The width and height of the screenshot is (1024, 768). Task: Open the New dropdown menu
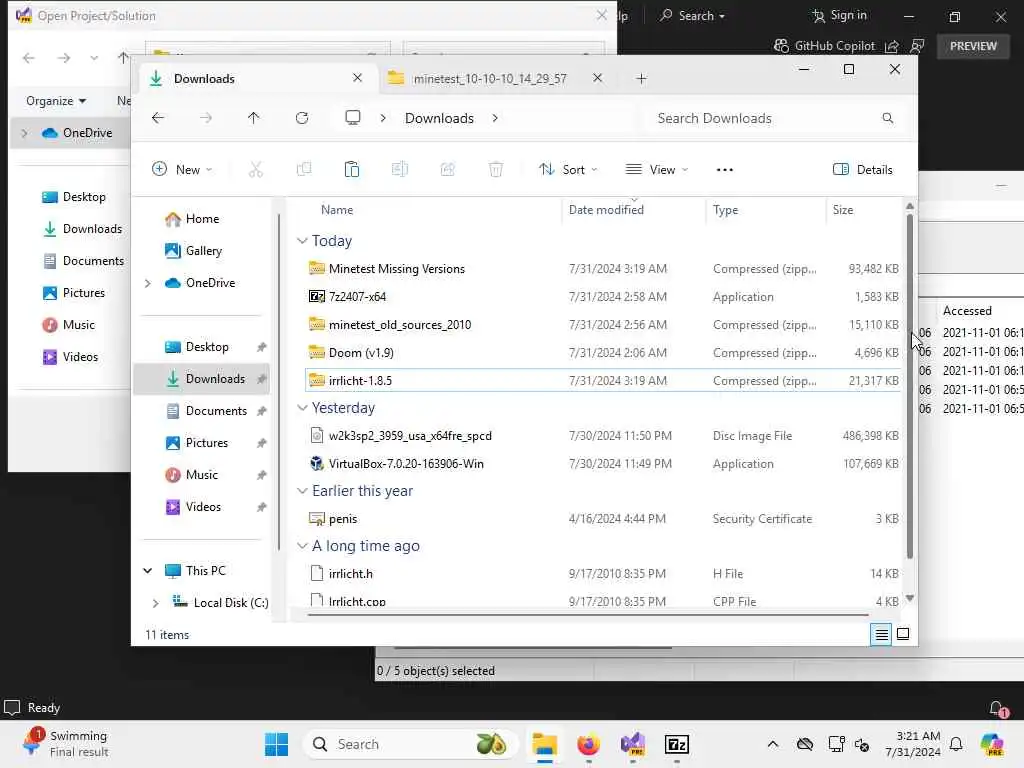pos(182,170)
